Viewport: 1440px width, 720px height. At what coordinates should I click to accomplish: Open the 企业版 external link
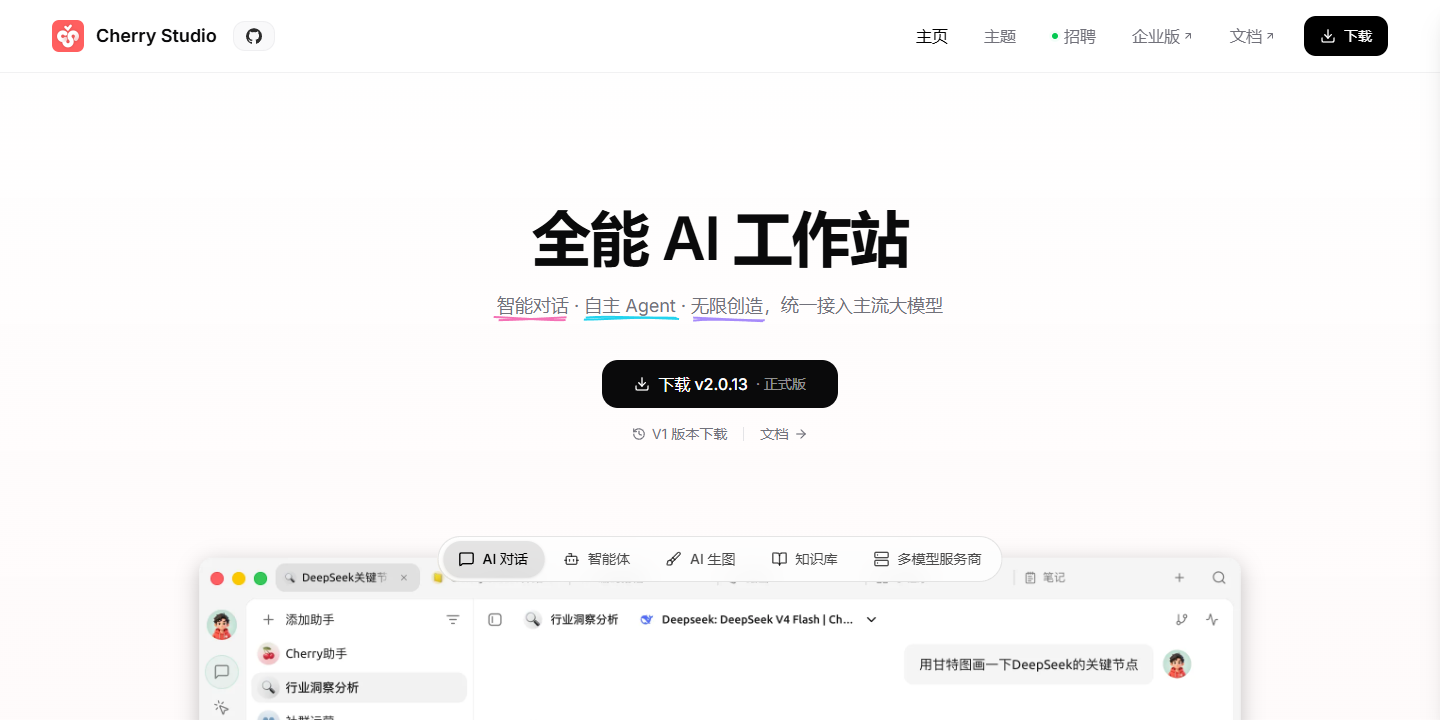(x=1162, y=36)
